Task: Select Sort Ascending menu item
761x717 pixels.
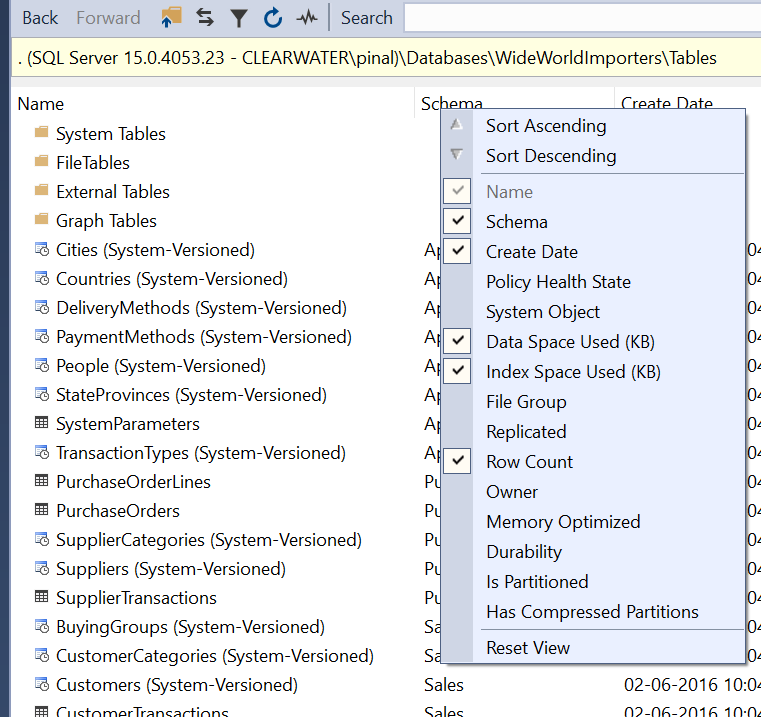Action: pos(546,126)
